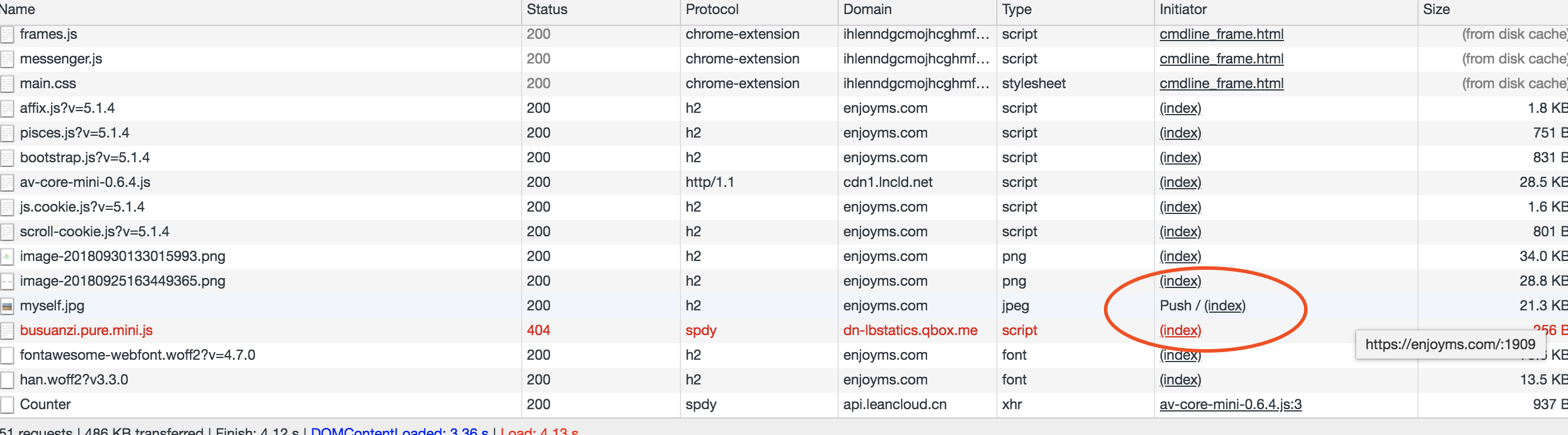Viewport: 1568px width, 435px height.
Task: Open (index) initiator of pisces.js row
Action: coord(1180,133)
